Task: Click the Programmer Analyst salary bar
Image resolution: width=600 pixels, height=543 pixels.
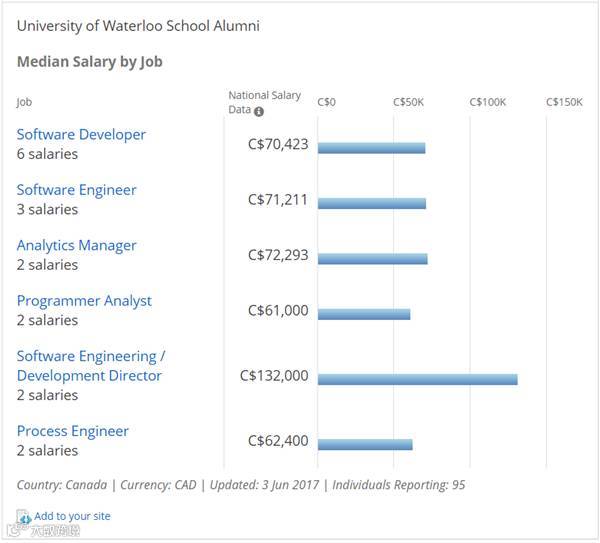Action: [x=364, y=314]
